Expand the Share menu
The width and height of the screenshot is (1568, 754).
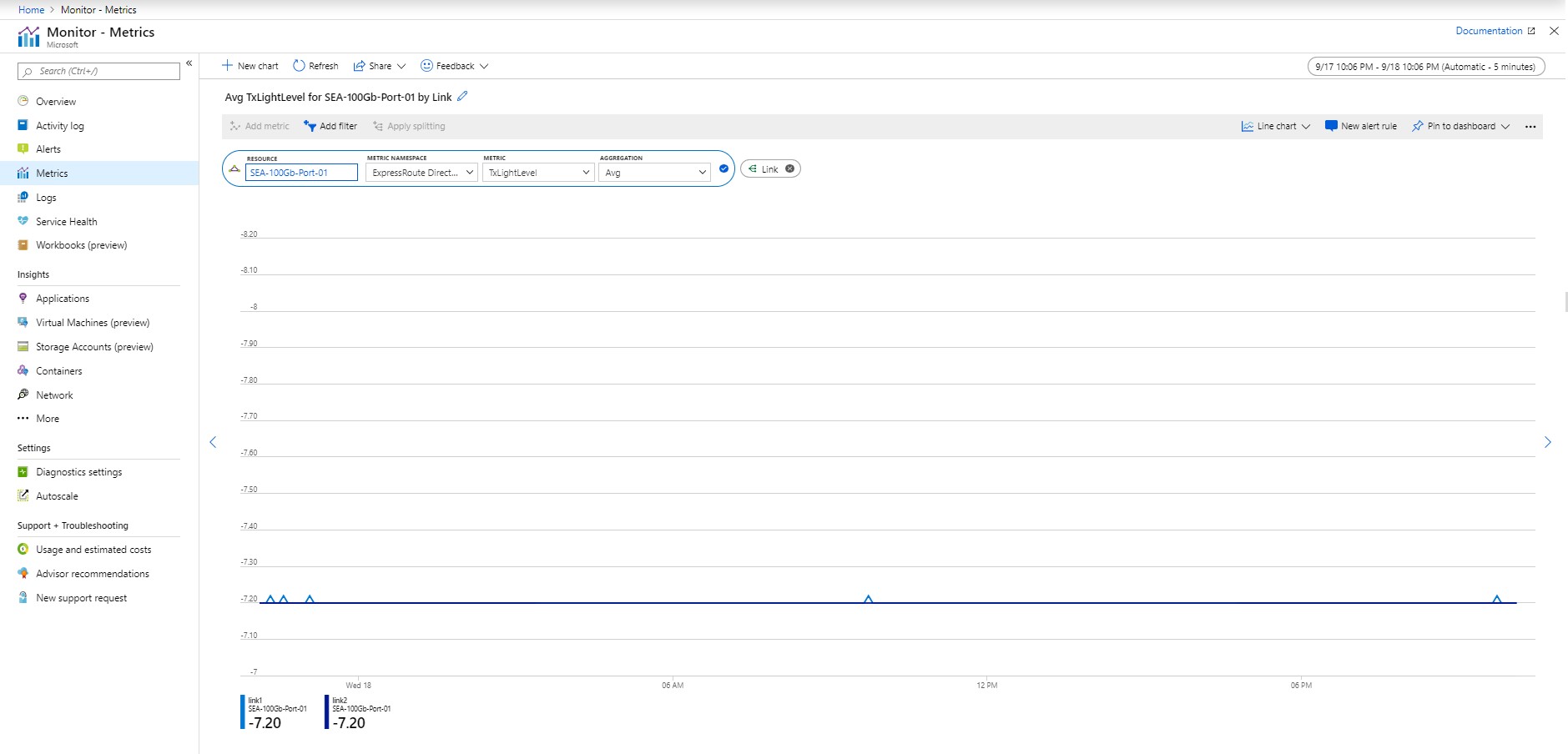(x=378, y=65)
